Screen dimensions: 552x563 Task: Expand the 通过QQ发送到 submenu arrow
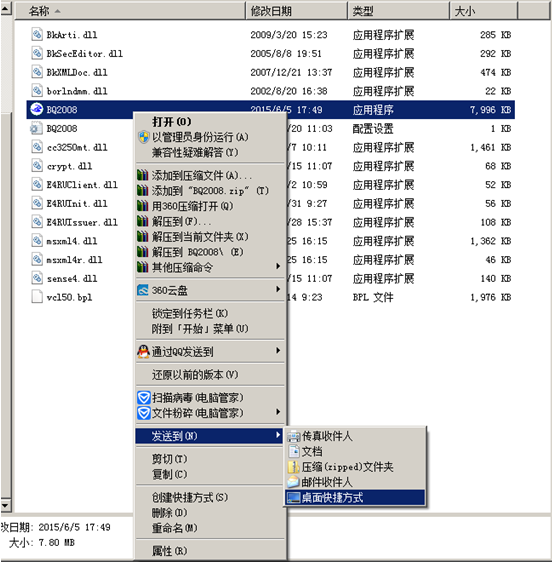click(278, 350)
